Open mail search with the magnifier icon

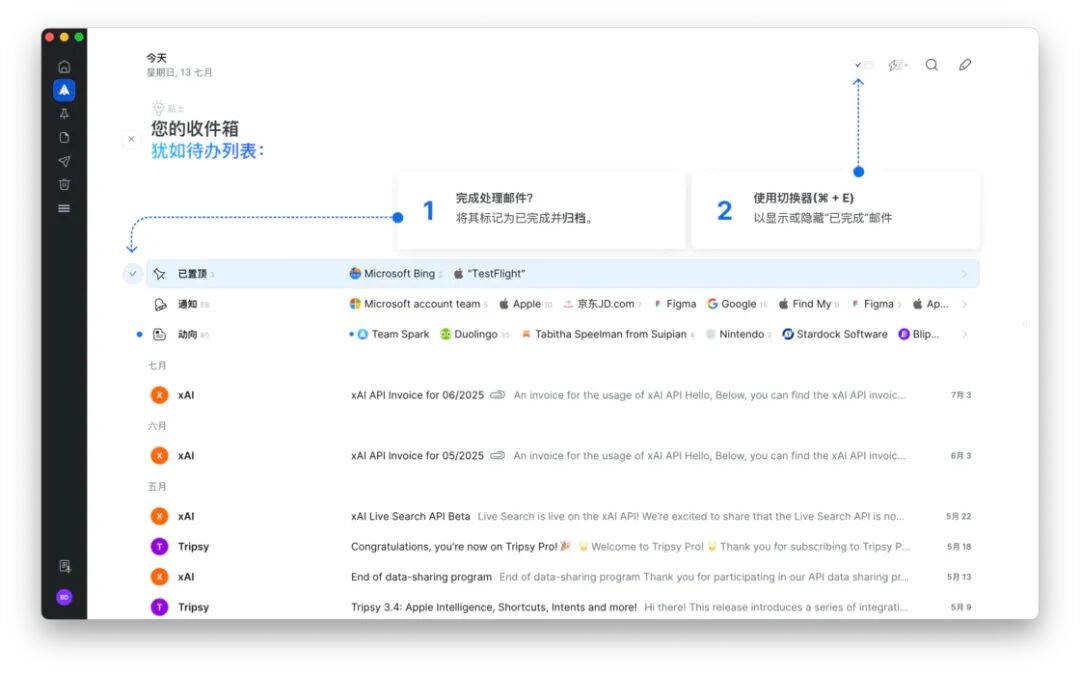pos(931,65)
